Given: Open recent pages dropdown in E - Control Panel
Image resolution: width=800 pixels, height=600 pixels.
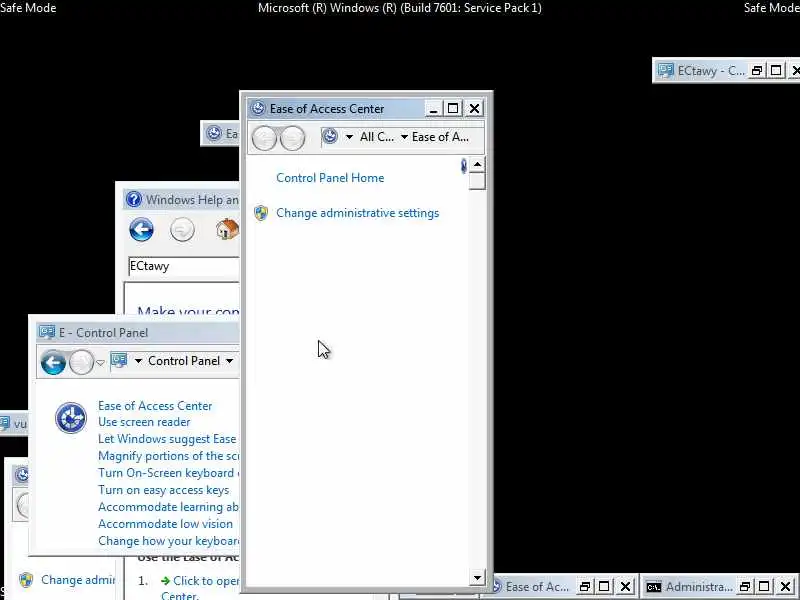Looking at the screenshot, I should (x=101, y=363).
